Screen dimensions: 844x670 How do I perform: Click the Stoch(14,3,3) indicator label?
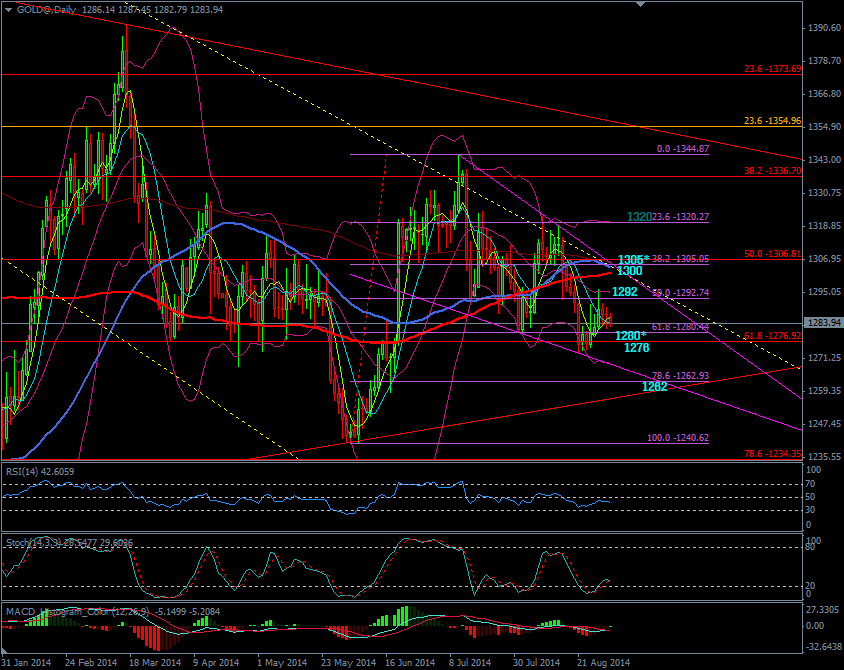tap(69, 543)
